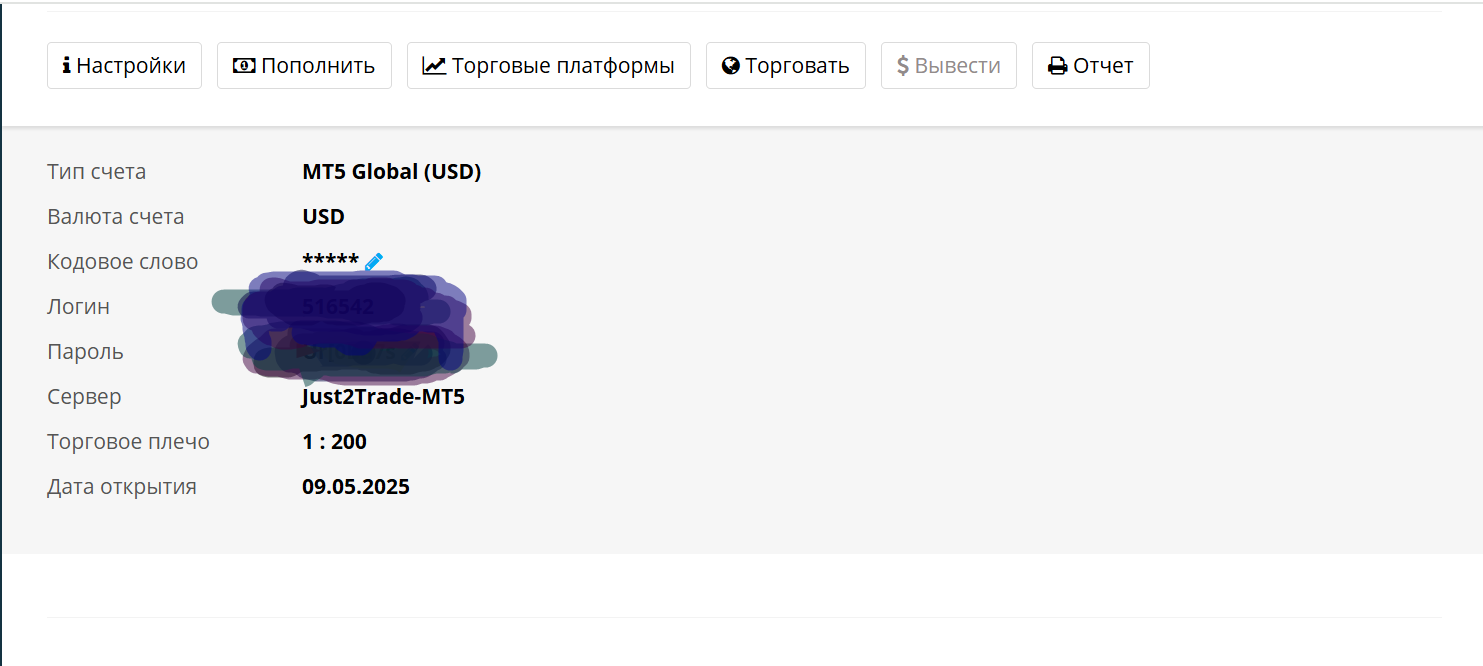Click the Кодовое слово label
This screenshot has height=666, width=1483.
[123, 262]
